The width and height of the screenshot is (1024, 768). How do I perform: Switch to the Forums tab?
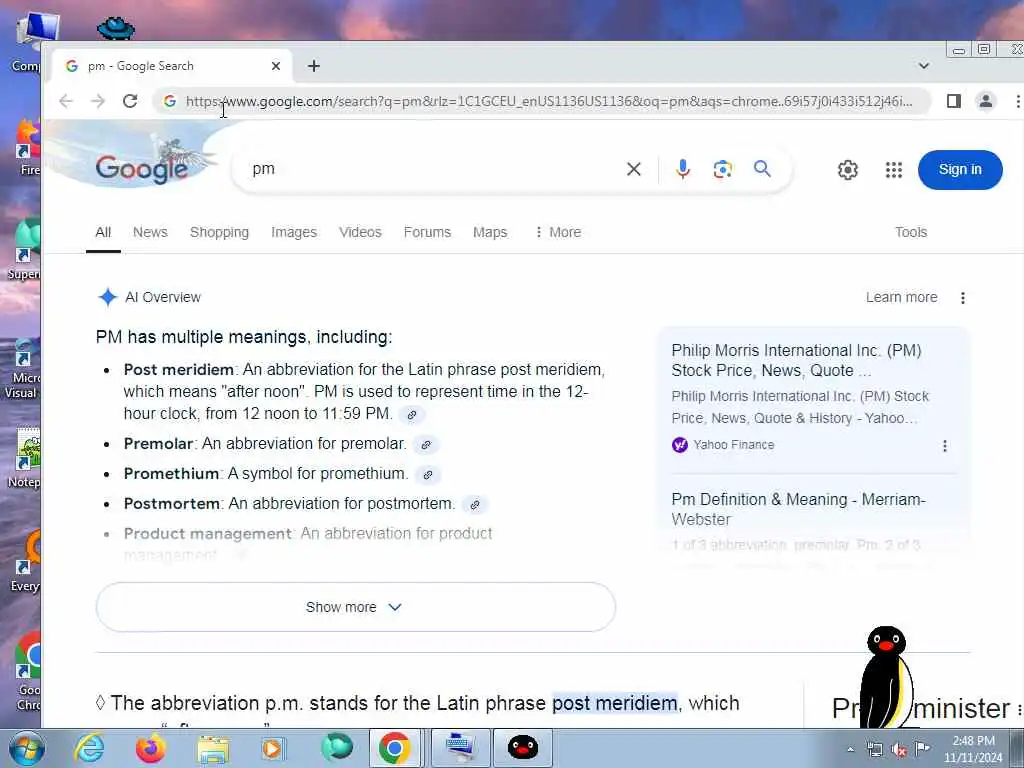[x=427, y=232]
